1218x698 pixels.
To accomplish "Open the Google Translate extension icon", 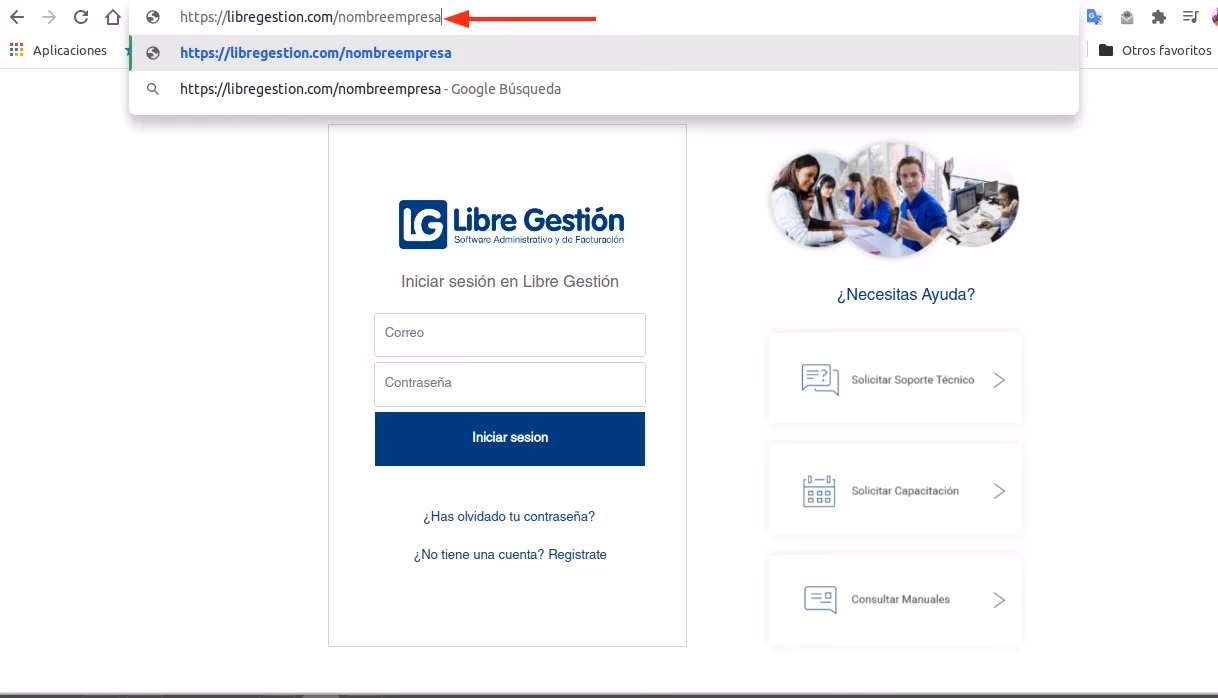I will tap(1094, 16).
